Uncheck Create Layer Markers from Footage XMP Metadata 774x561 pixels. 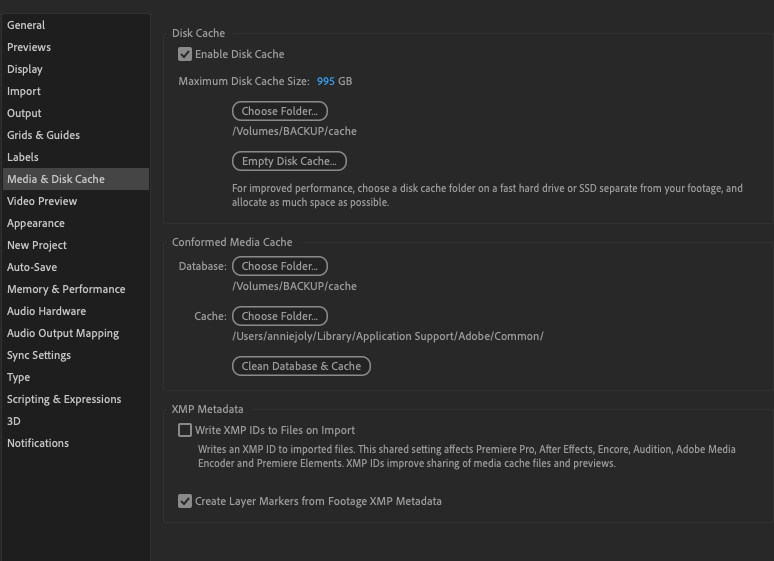click(185, 501)
